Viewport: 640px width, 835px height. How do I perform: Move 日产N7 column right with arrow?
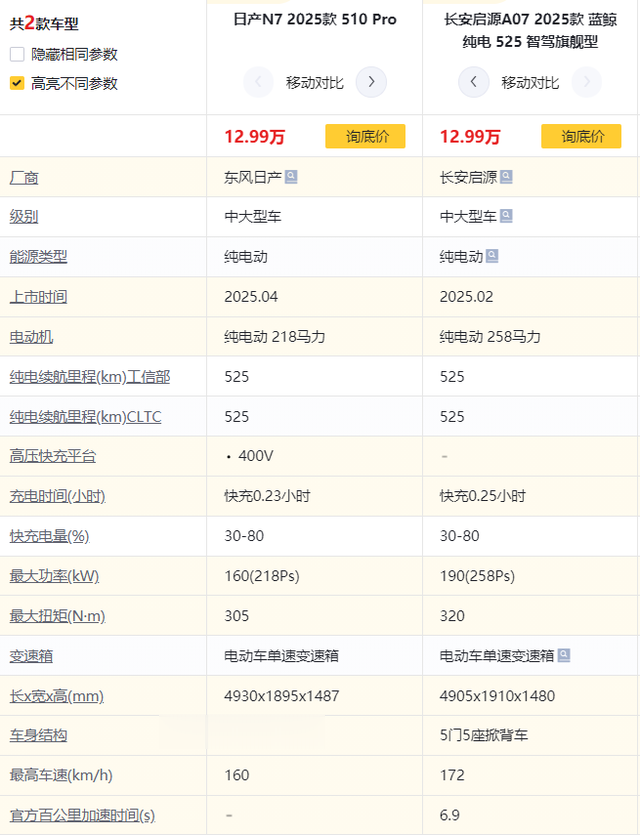(371, 82)
